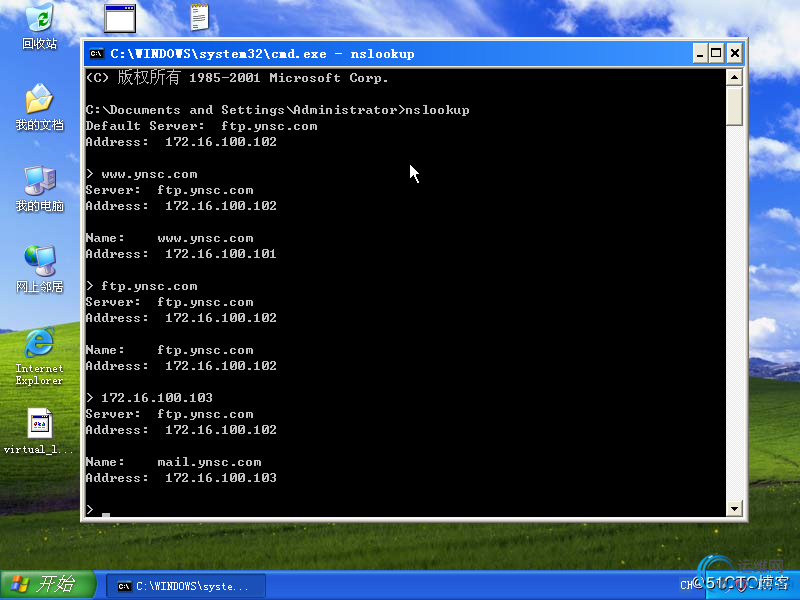This screenshot has height=600, width=800.
Task: Maximize the nslookup command window
Action: 716,53
